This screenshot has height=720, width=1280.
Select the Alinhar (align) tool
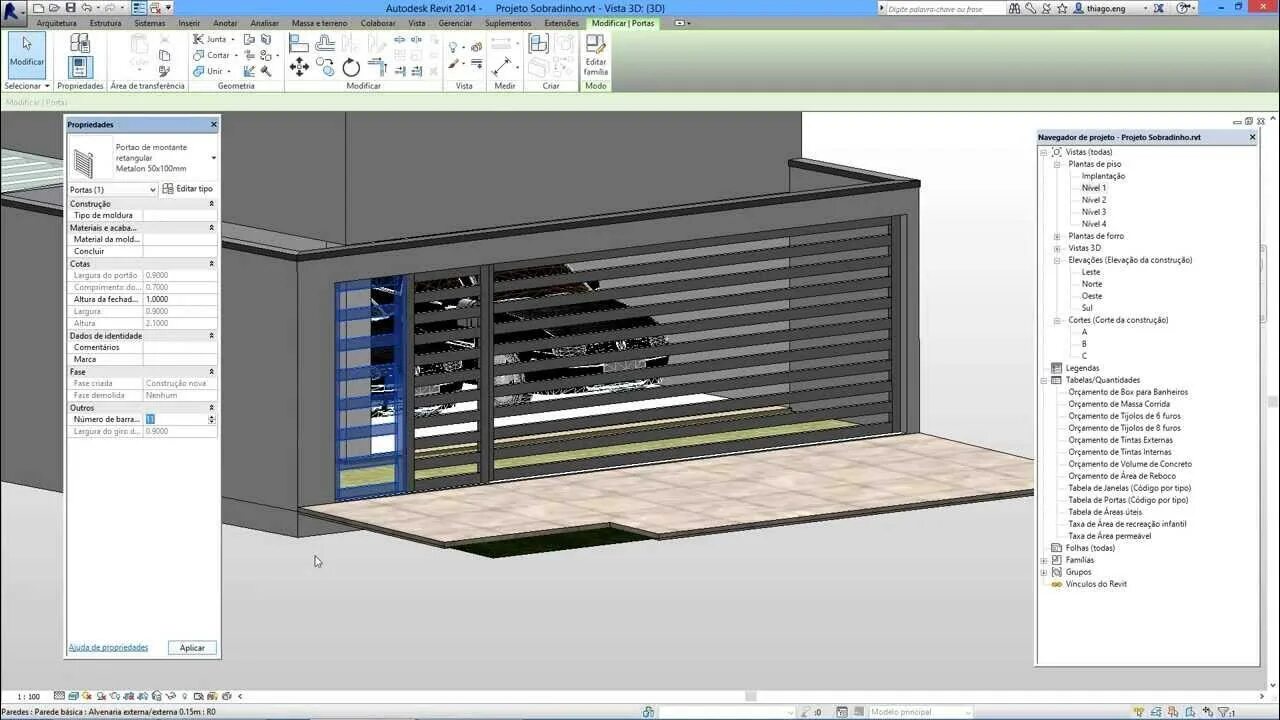(299, 43)
